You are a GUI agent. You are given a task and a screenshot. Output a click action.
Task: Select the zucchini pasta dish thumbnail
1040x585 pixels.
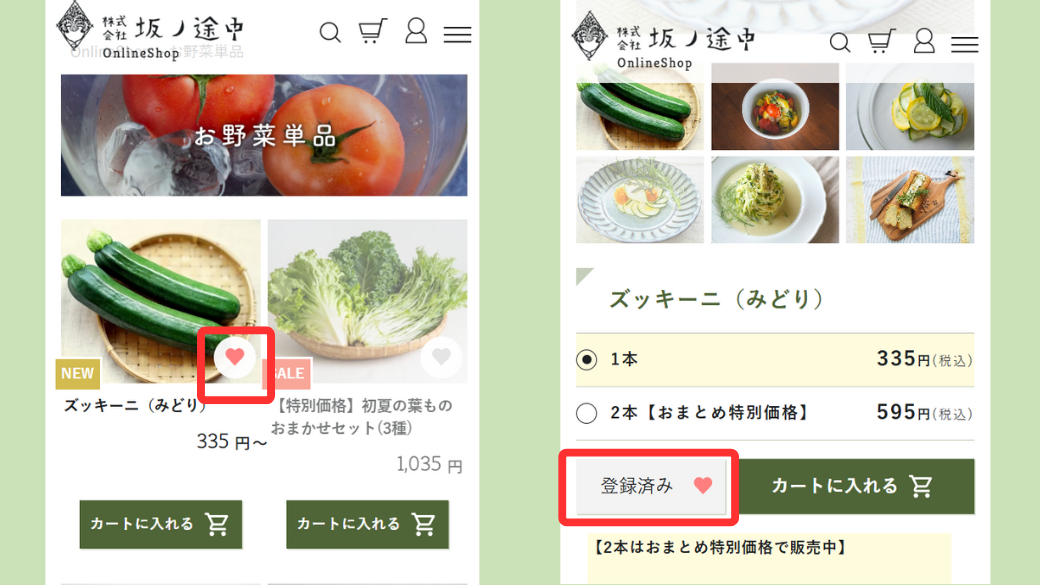click(775, 200)
